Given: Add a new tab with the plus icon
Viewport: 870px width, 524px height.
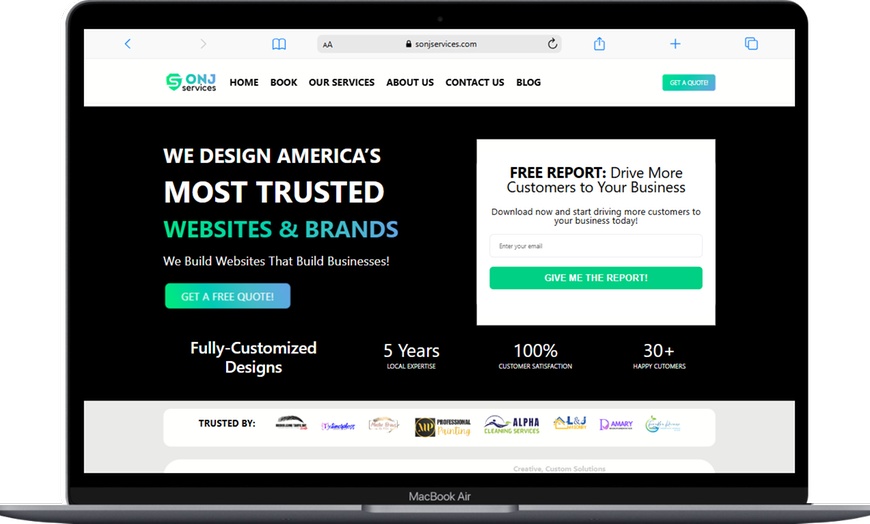Looking at the screenshot, I should [x=675, y=44].
